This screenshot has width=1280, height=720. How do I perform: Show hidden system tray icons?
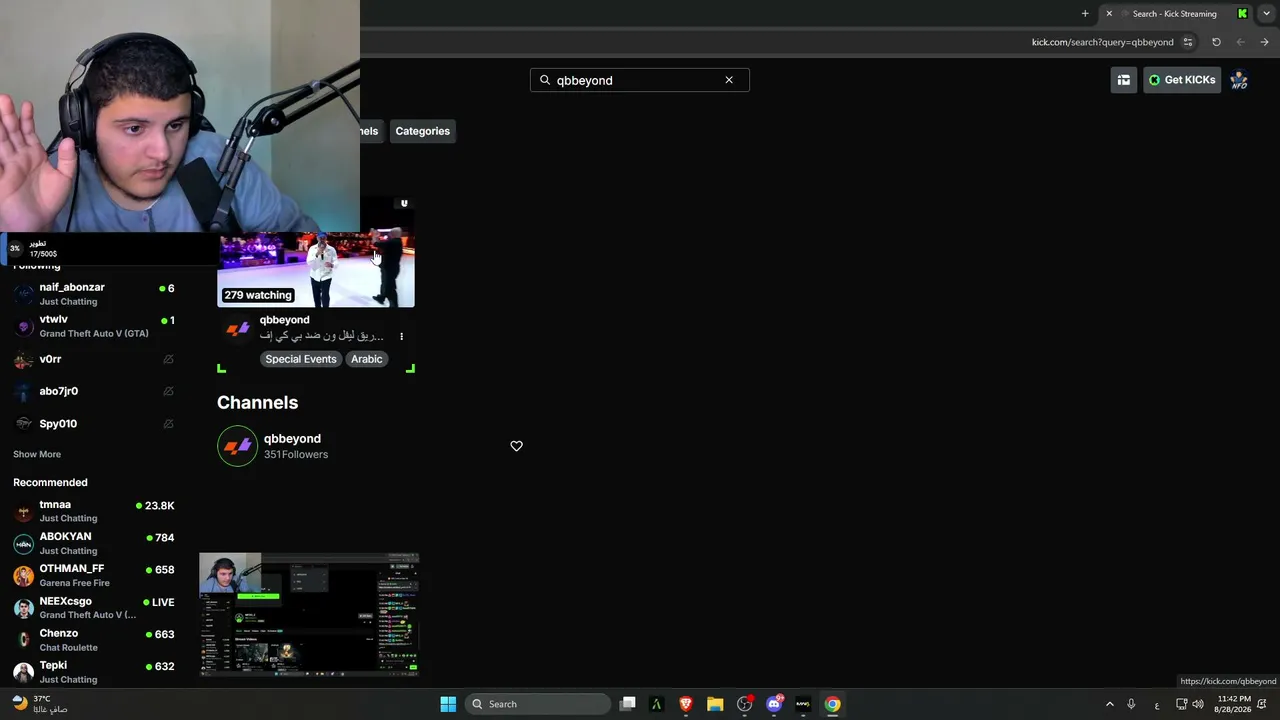point(1109,704)
